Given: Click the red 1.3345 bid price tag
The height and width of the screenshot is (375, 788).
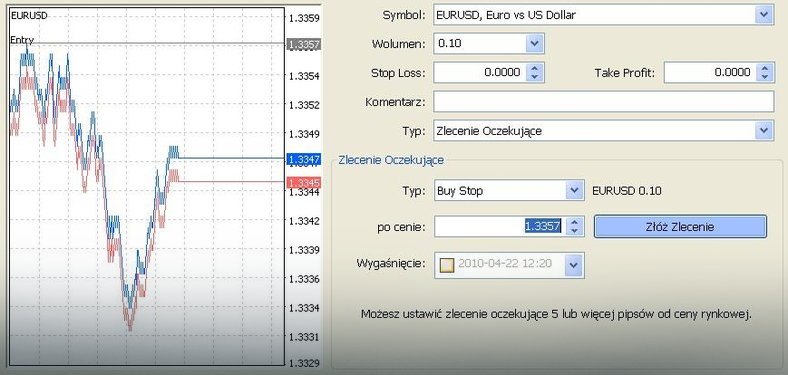Looking at the screenshot, I should coord(304,182).
